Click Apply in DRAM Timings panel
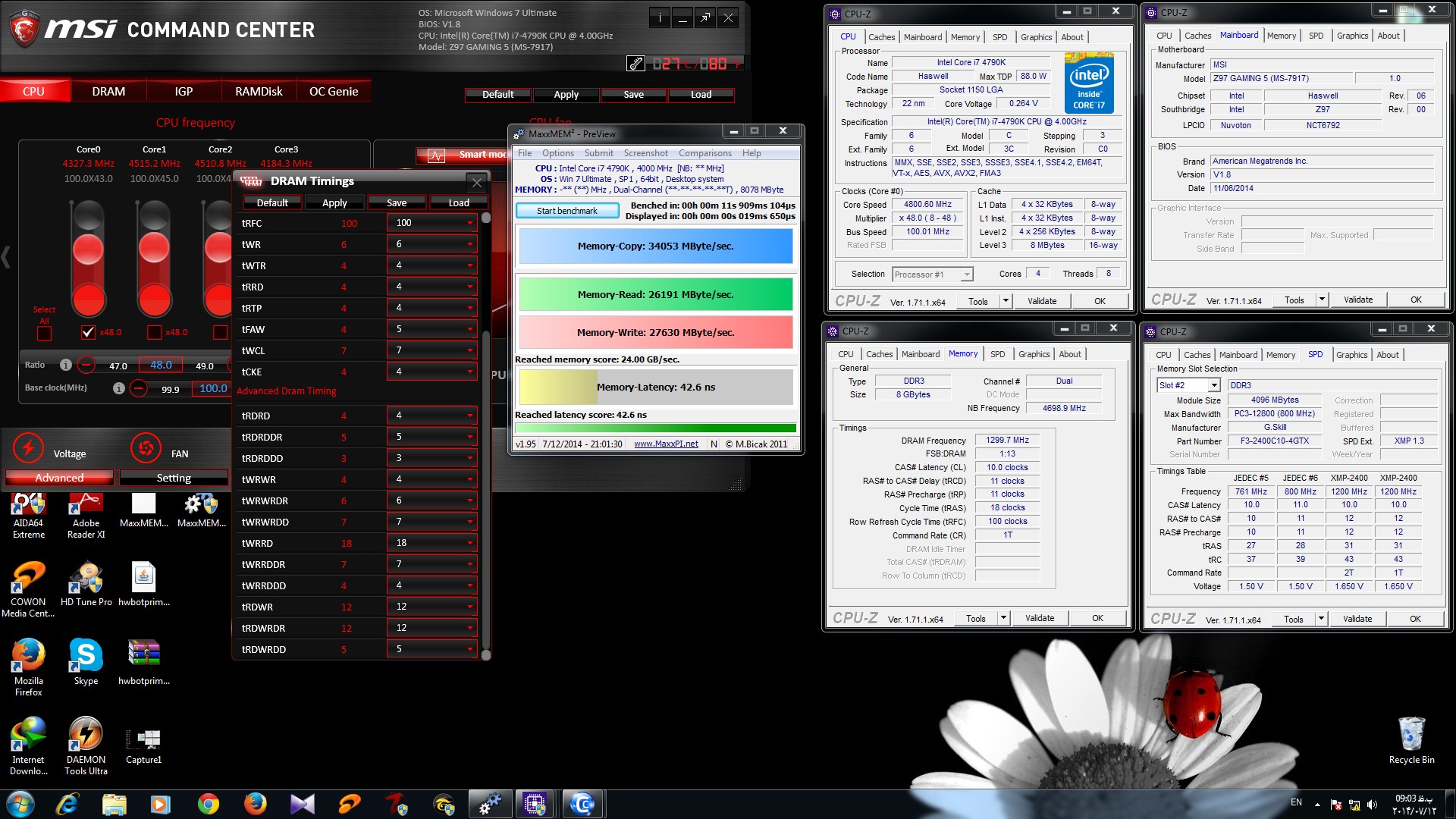 point(334,202)
